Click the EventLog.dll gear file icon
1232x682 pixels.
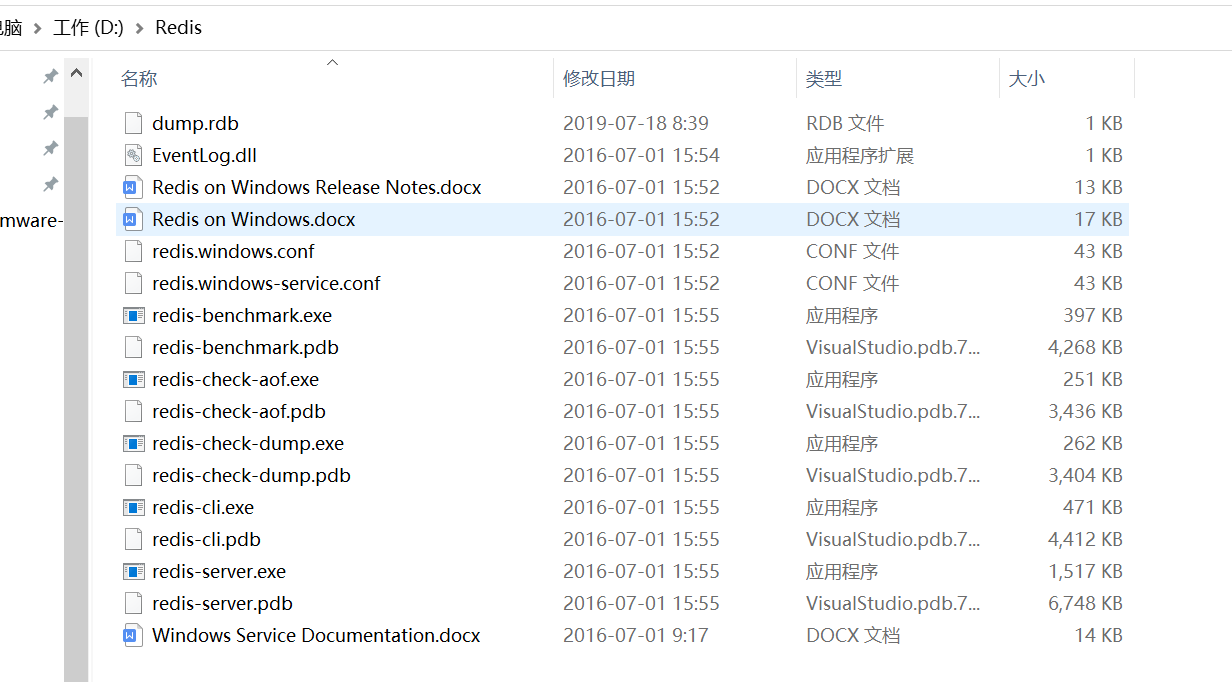point(133,155)
